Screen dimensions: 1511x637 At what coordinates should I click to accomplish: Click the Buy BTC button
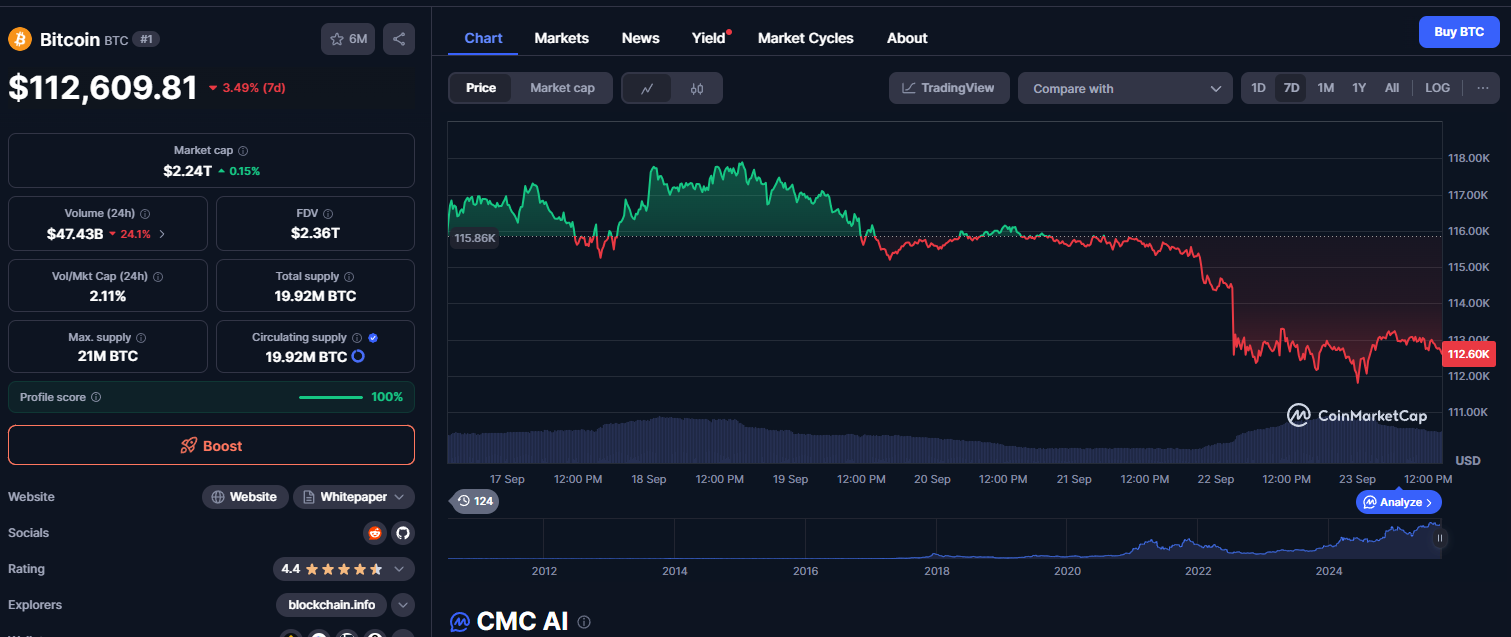(x=1459, y=32)
